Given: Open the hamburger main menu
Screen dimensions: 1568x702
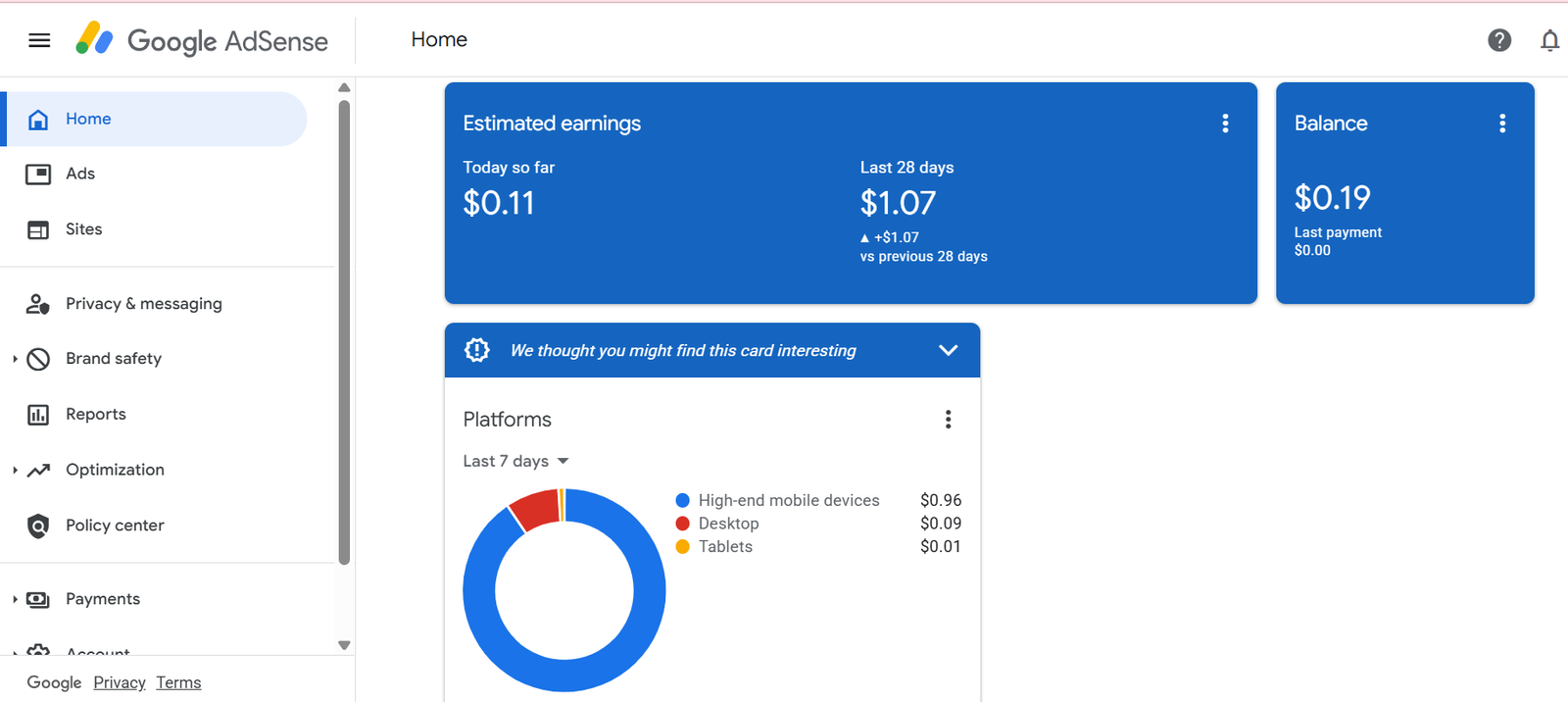Looking at the screenshot, I should pyautogui.click(x=39, y=40).
